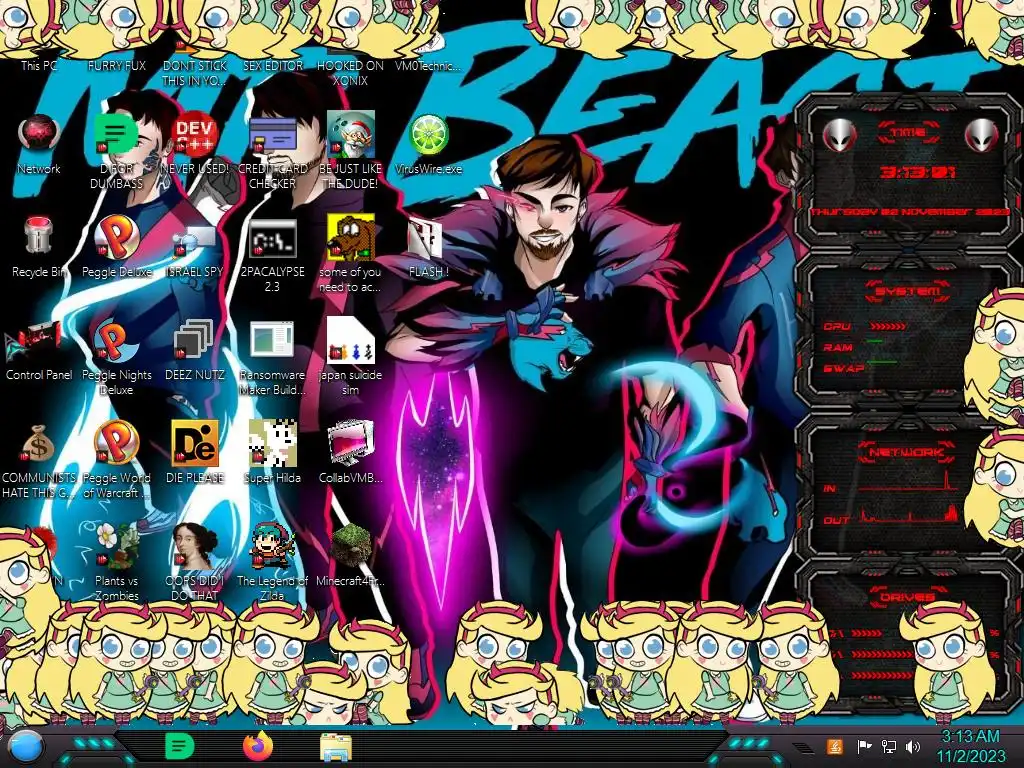The width and height of the screenshot is (1024, 768).
Task: Click the CPU usage meter in the widget
Action: (888, 326)
